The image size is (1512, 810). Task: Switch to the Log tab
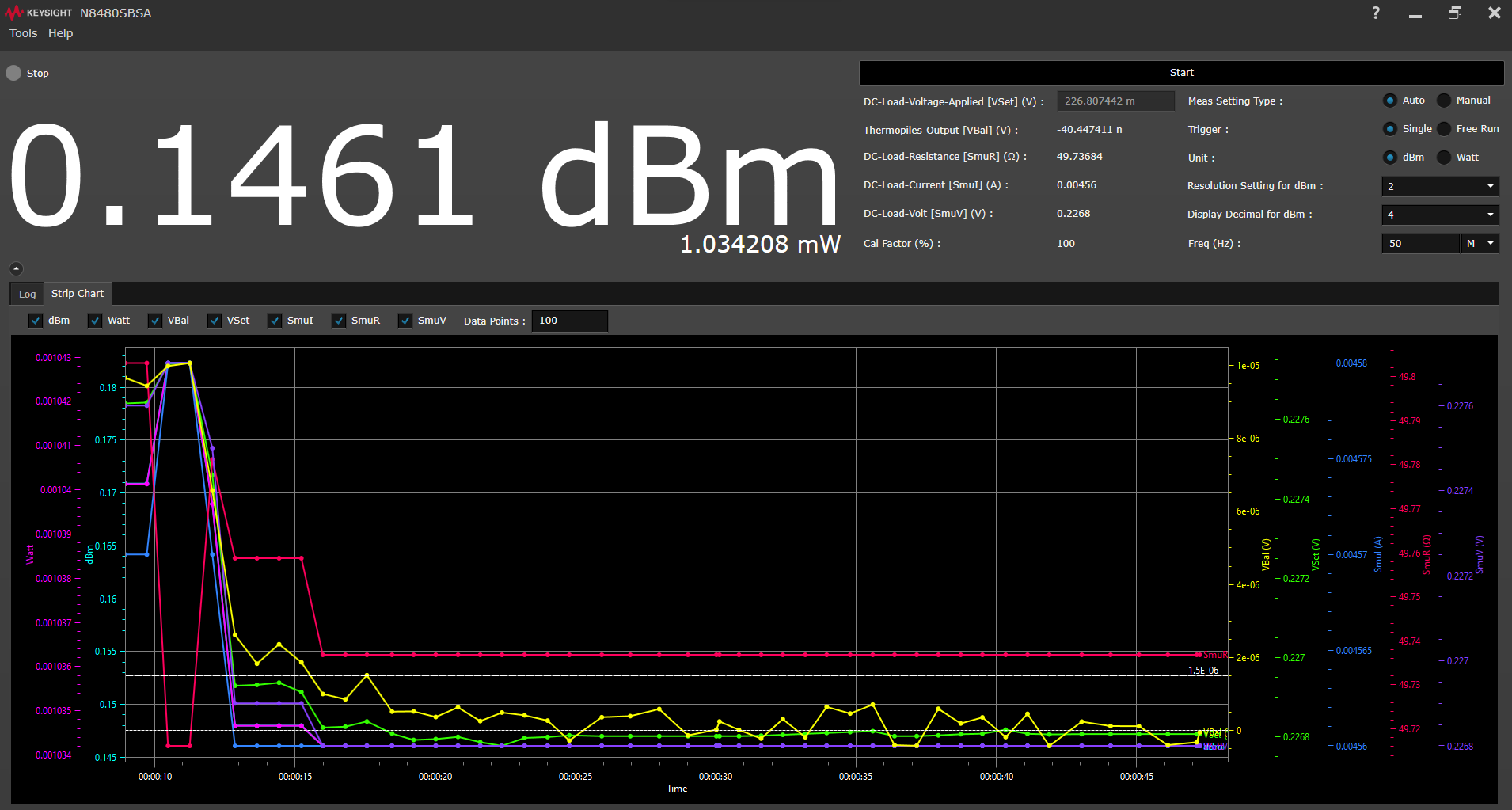pos(28,294)
